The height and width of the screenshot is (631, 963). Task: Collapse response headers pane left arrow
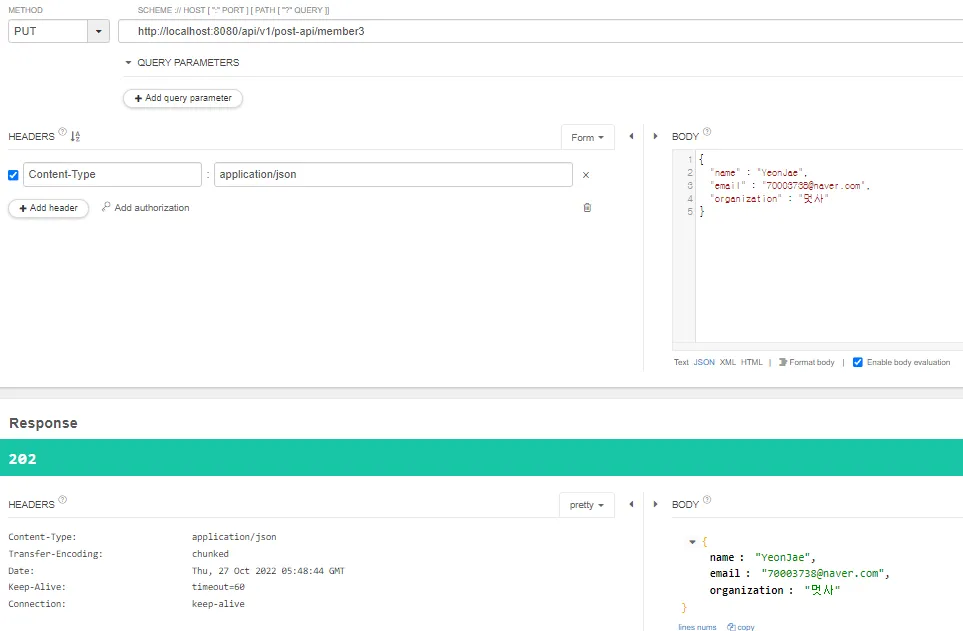point(631,504)
